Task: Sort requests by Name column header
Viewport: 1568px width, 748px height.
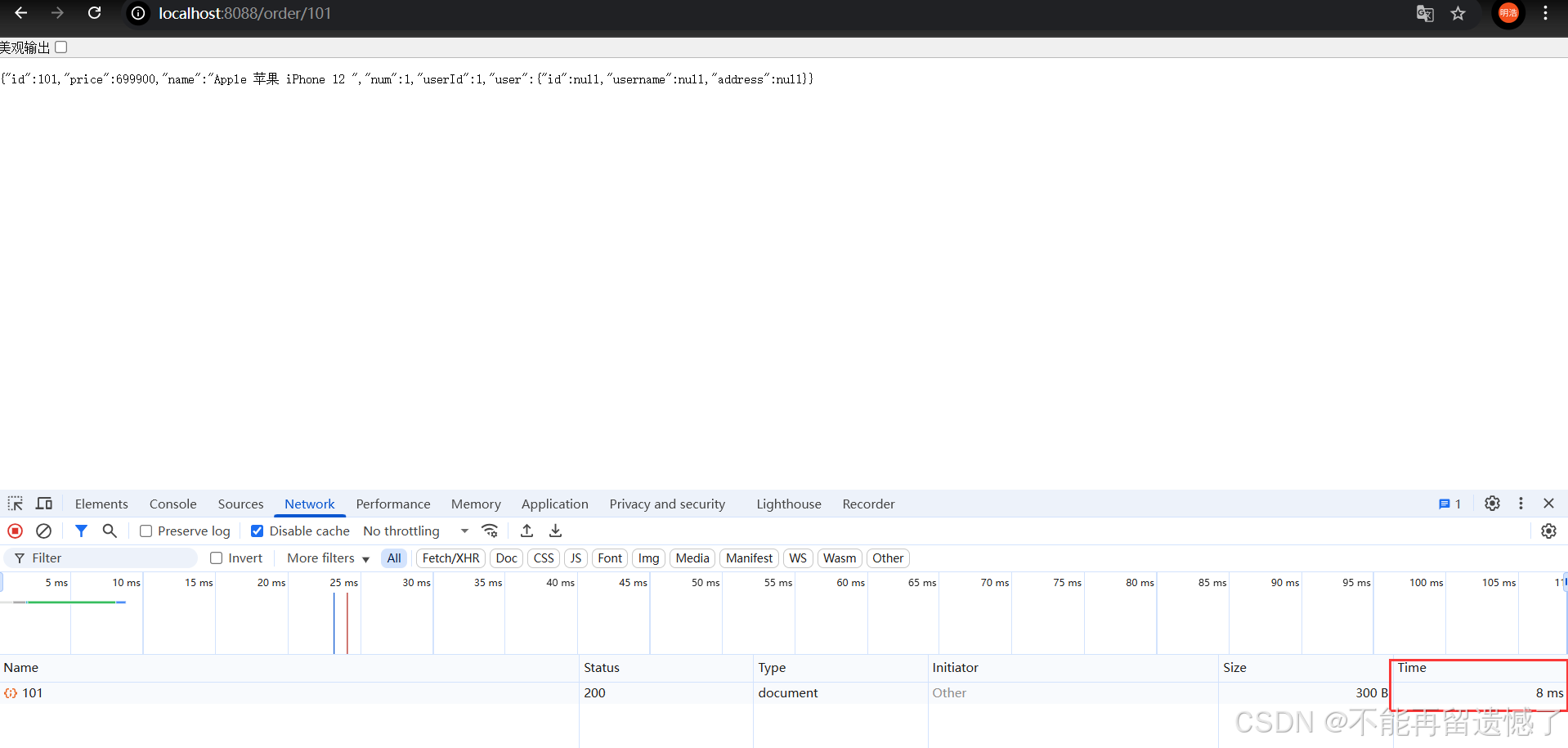Action: click(289, 668)
